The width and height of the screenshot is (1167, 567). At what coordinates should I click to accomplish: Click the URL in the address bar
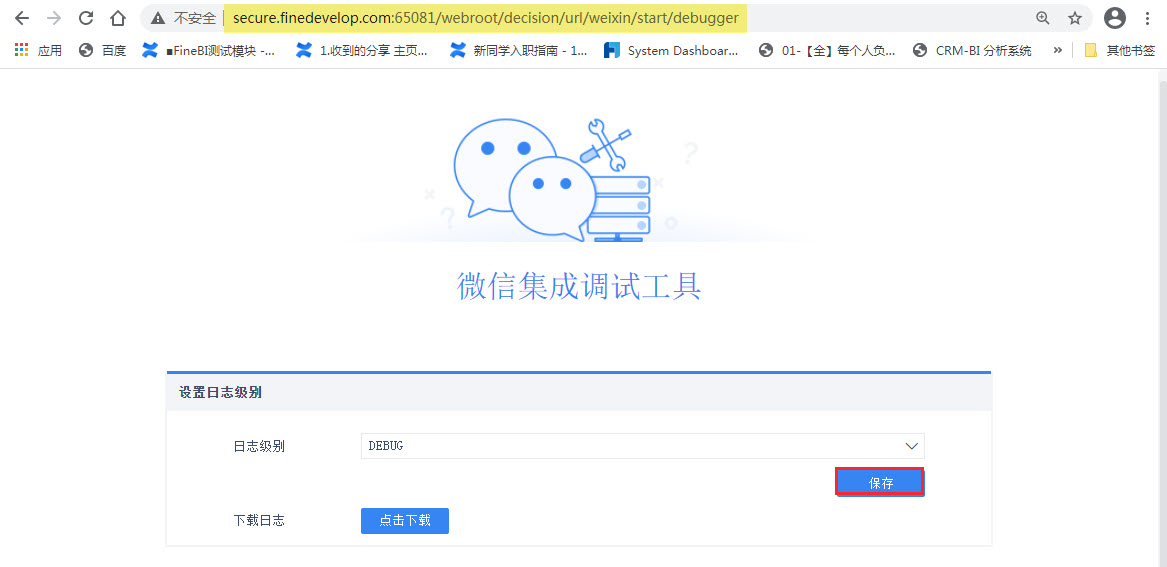tap(485, 19)
